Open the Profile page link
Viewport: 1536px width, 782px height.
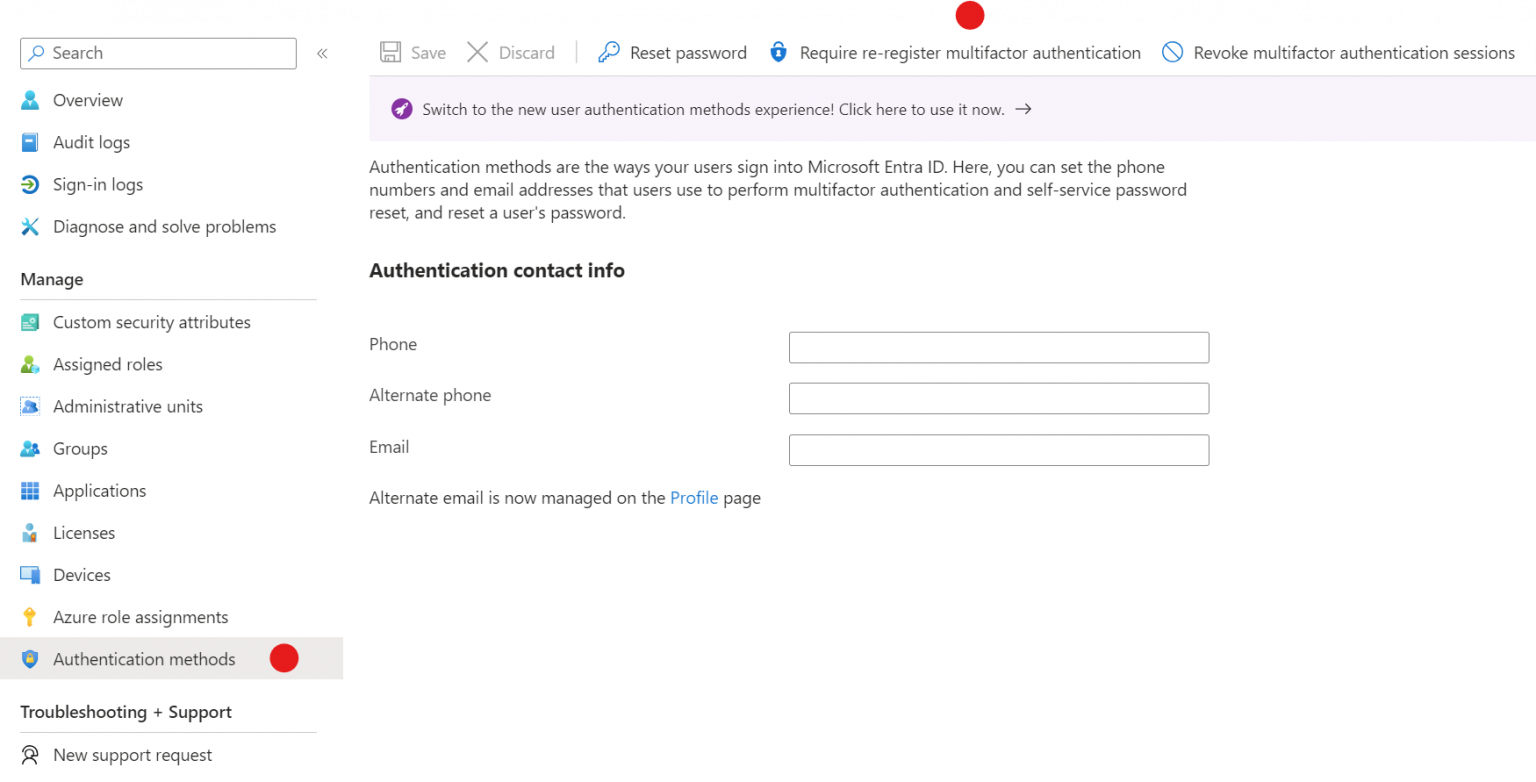[694, 497]
